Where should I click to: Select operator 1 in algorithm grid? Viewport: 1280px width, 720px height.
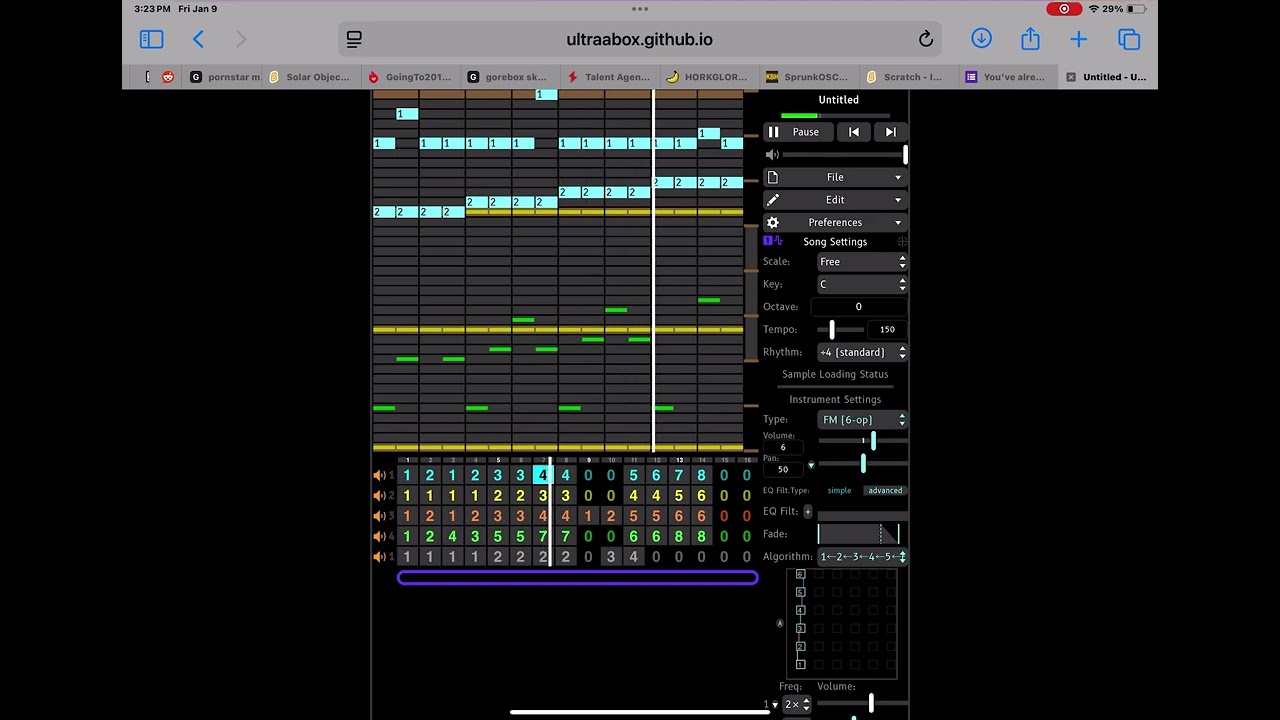(800, 664)
